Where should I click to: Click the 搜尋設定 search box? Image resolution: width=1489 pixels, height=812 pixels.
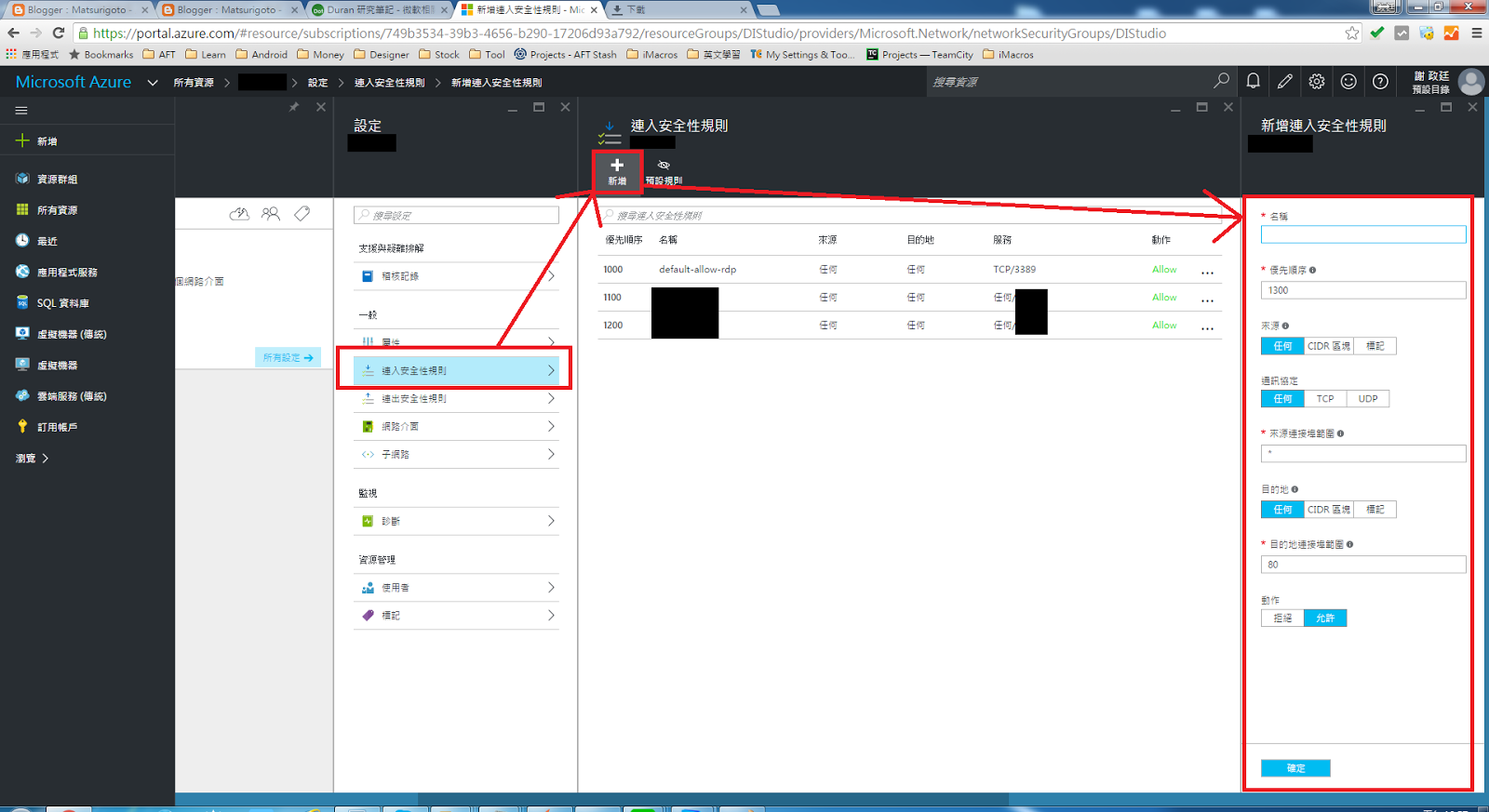tap(456, 215)
